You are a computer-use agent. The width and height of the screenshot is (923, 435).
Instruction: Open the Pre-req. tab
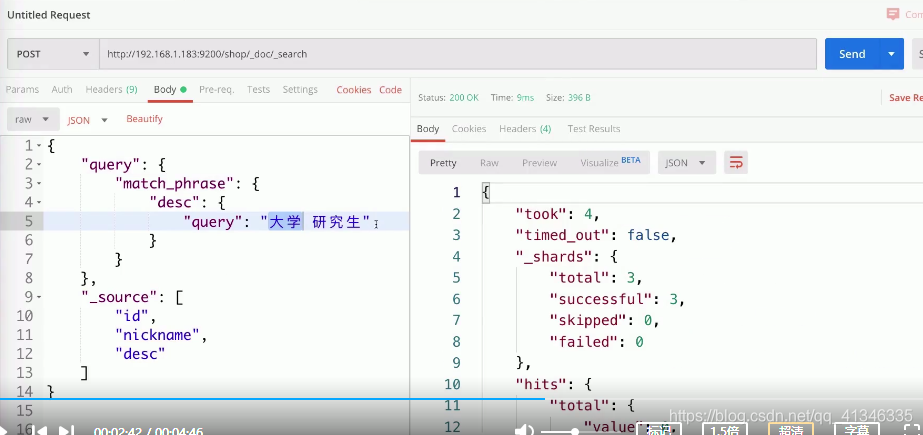(217, 89)
